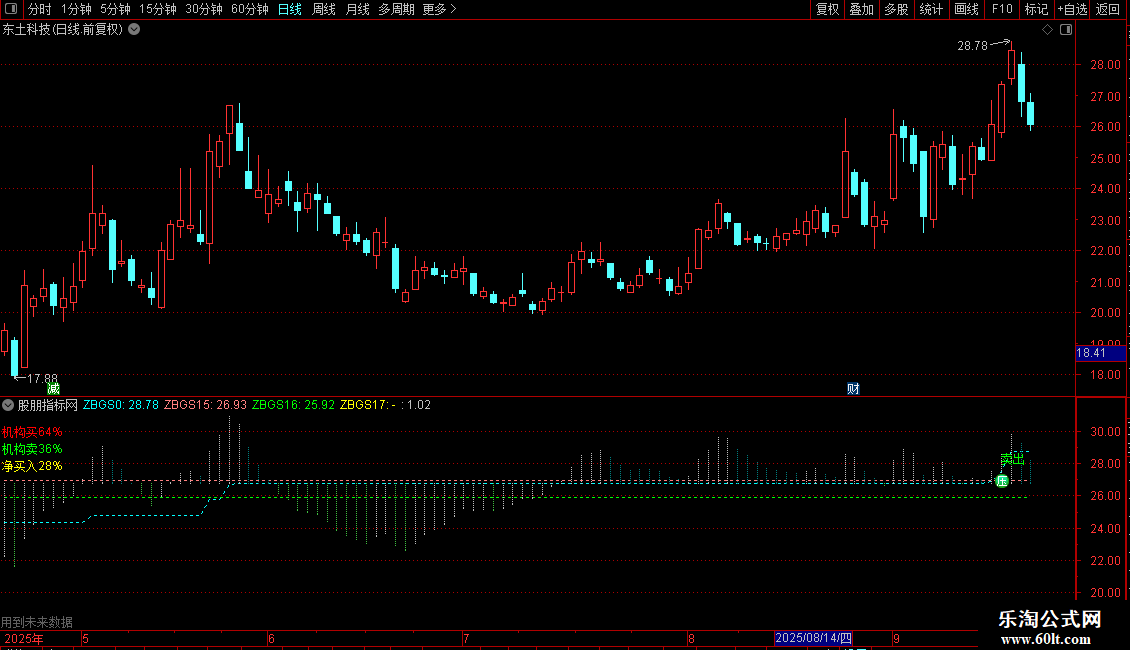The image size is (1130, 650).
Task: Open F10 company info
Action: (1002, 9)
